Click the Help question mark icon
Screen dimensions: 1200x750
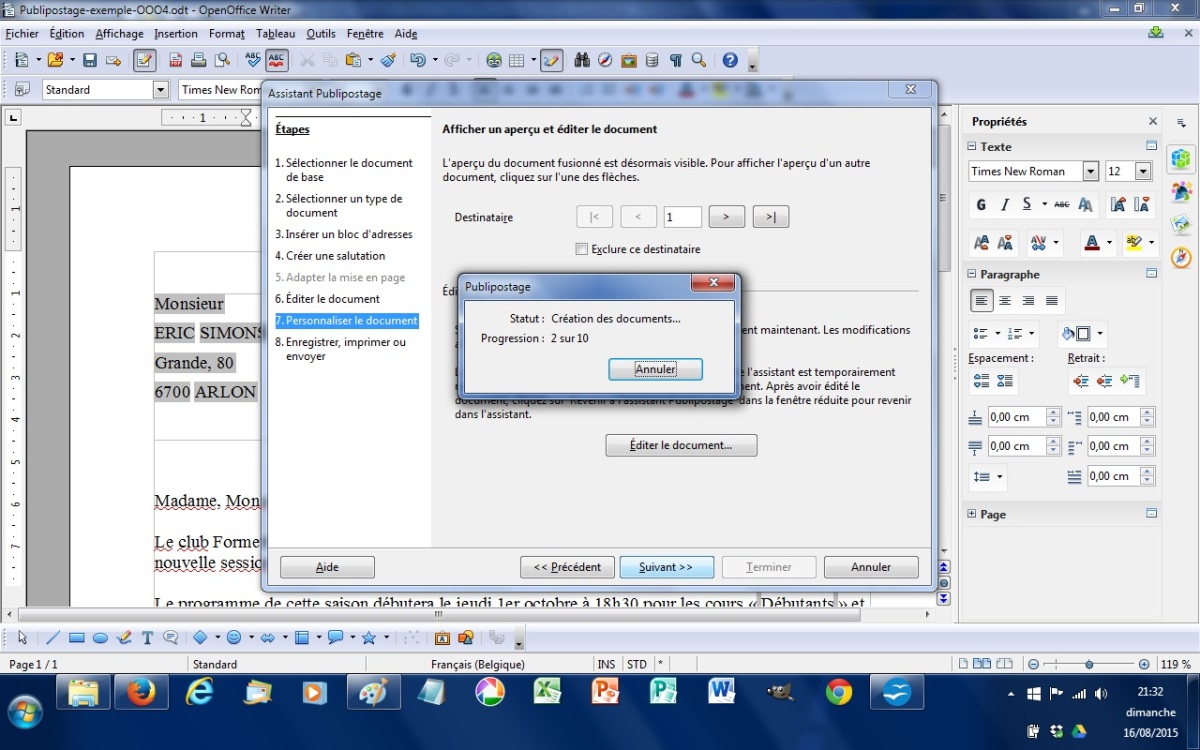coord(730,60)
